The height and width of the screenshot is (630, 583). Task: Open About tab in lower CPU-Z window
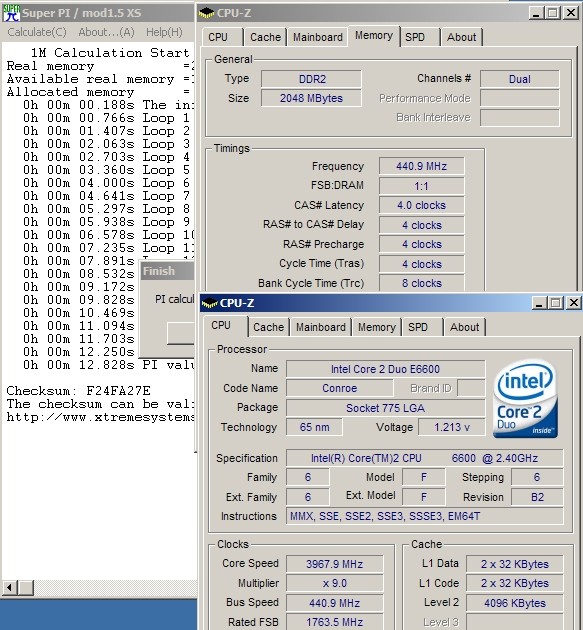[x=465, y=327]
